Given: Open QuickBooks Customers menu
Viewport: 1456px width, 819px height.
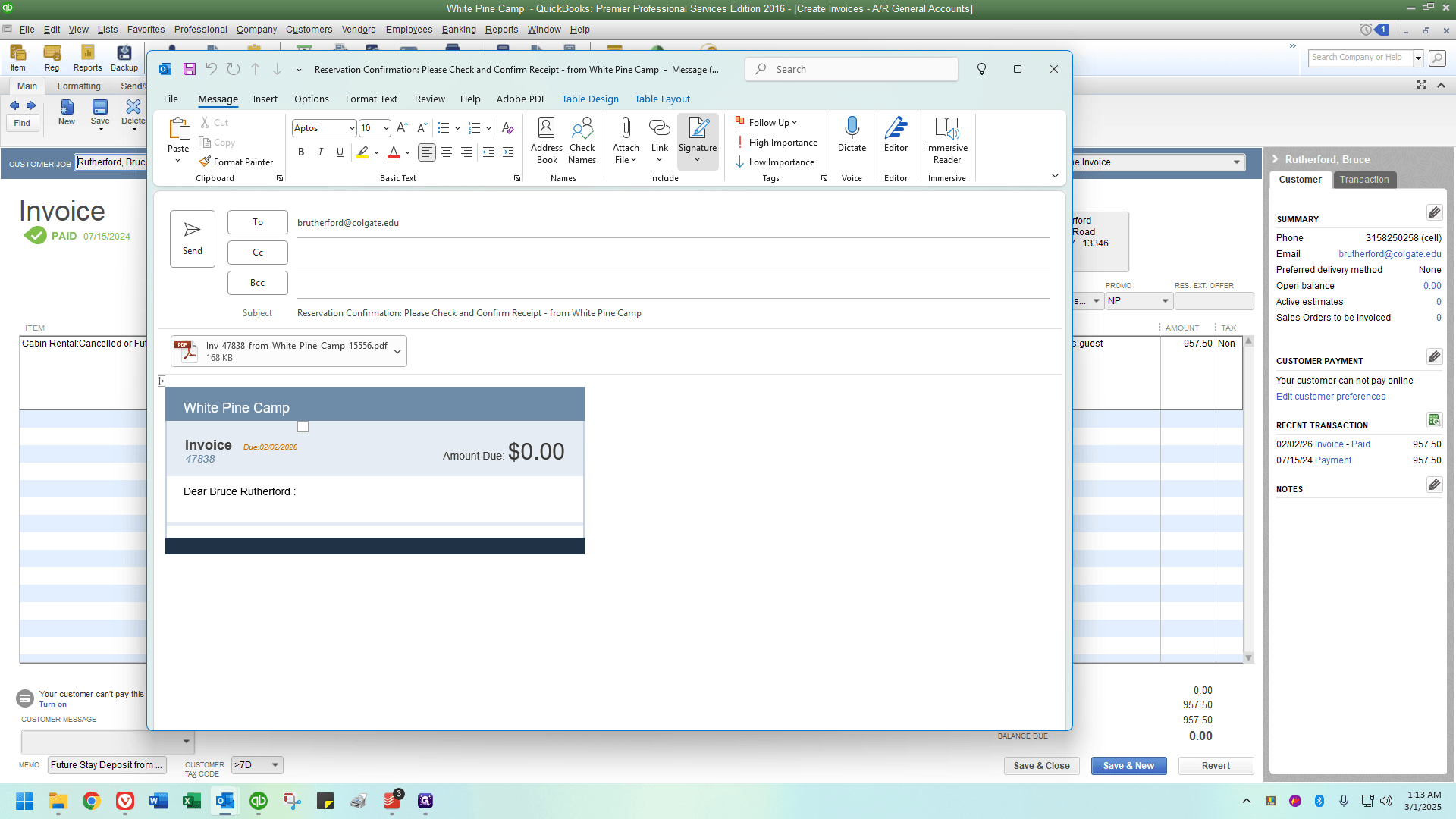Looking at the screenshot, I should tap(309, 29).
